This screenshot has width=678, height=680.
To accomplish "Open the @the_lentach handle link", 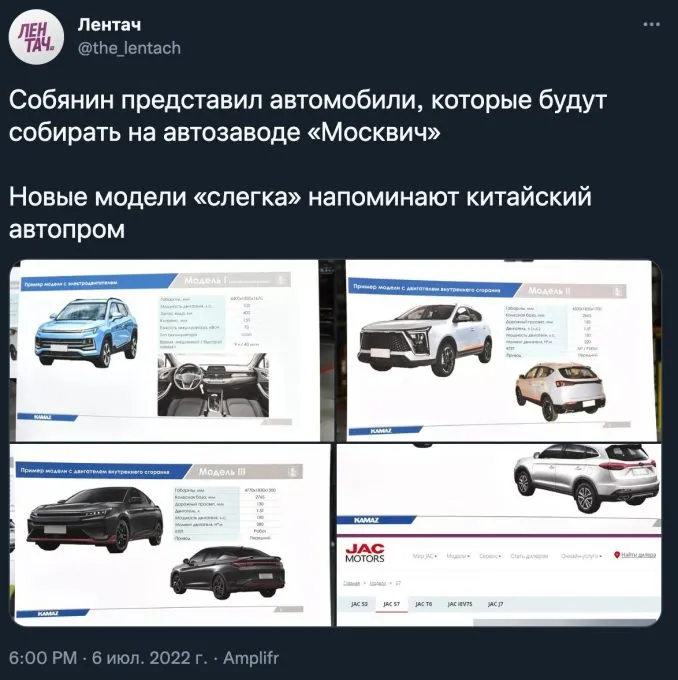I will (x=129, y=48).
